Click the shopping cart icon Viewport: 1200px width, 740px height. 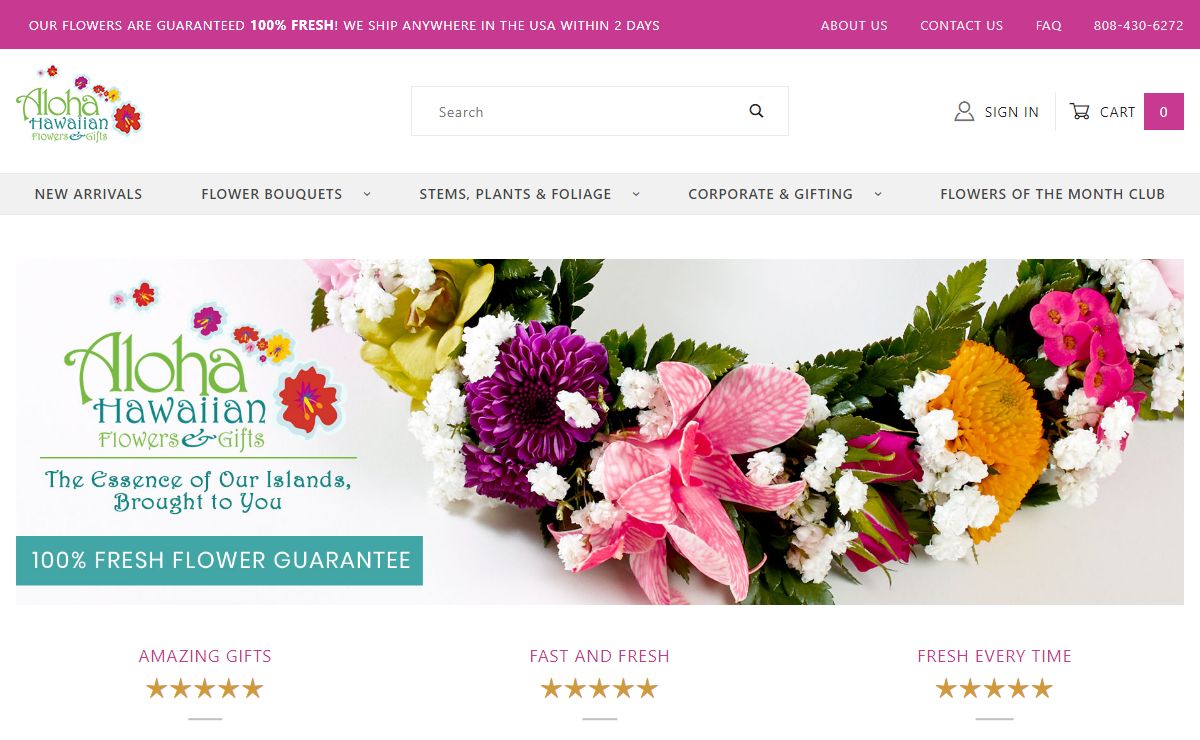pyautogui.click(x=1080, y=111)
